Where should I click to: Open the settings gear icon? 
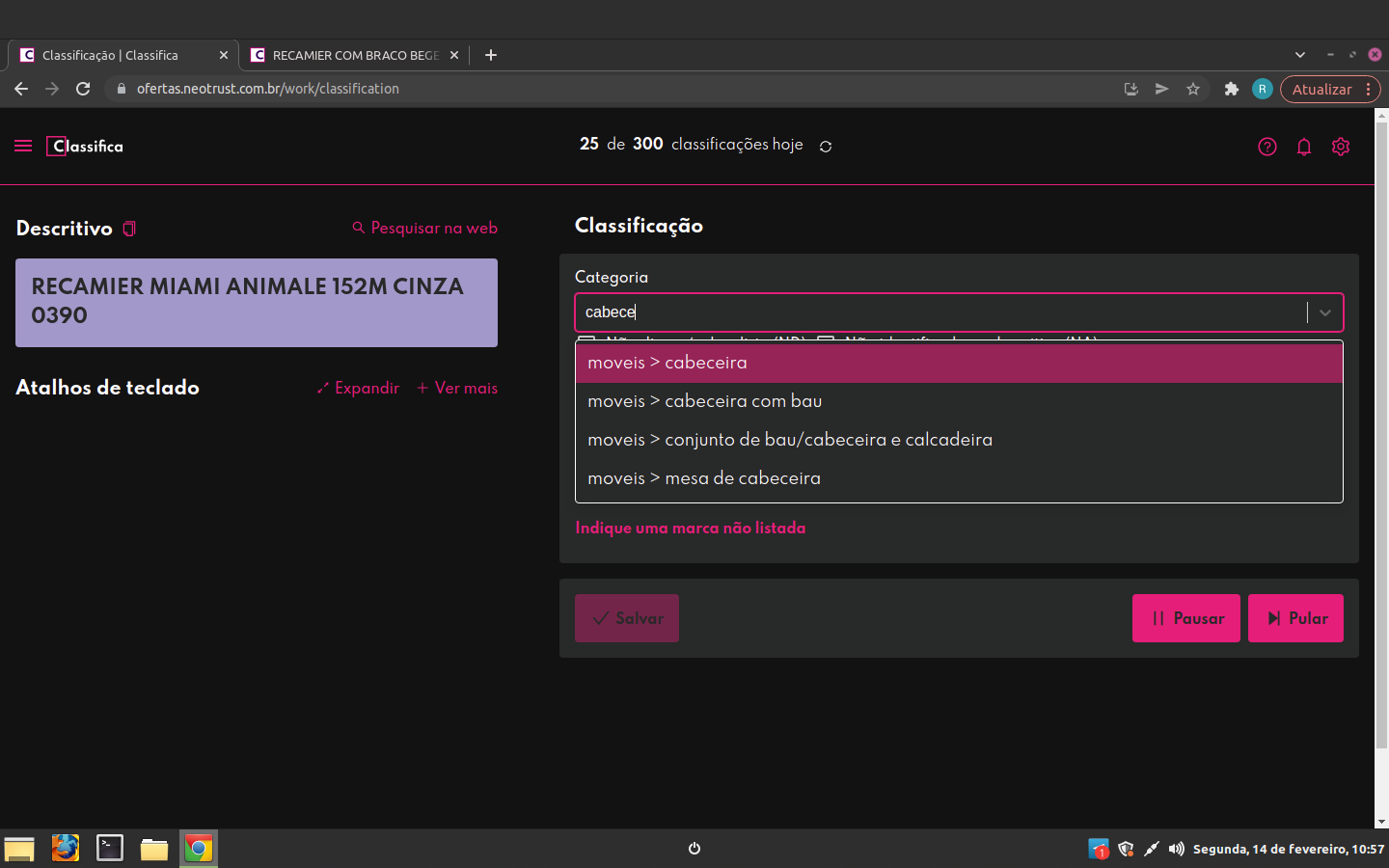coord(1341,147)
